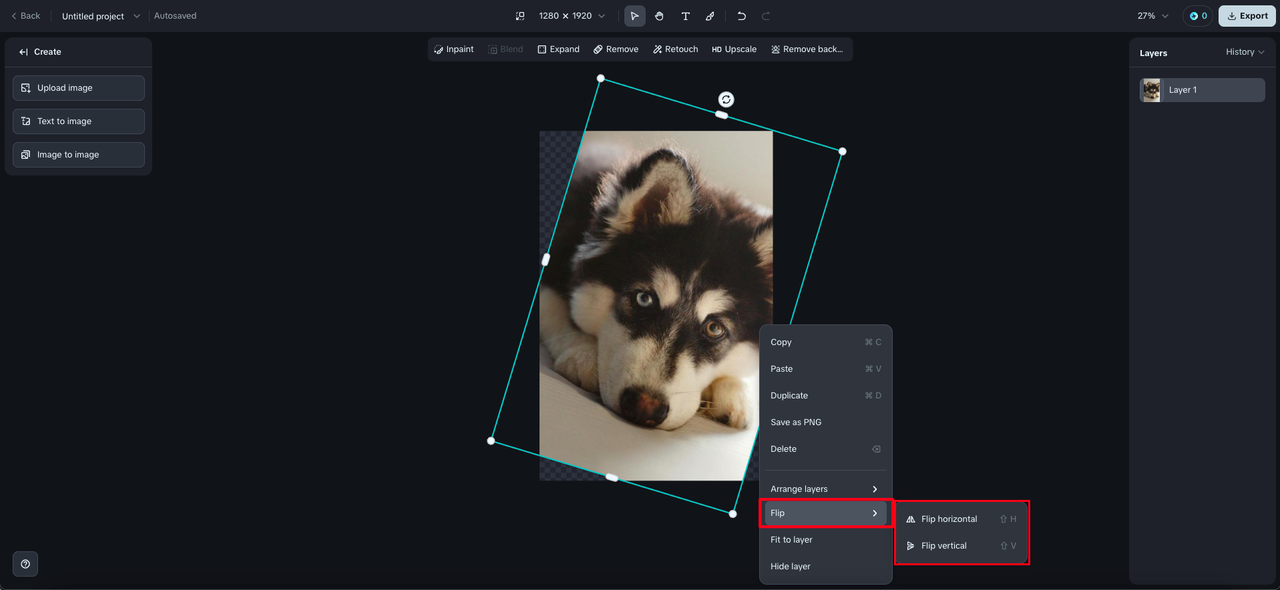
Task: Click the Autosaved status text
Action: (175, 16)
